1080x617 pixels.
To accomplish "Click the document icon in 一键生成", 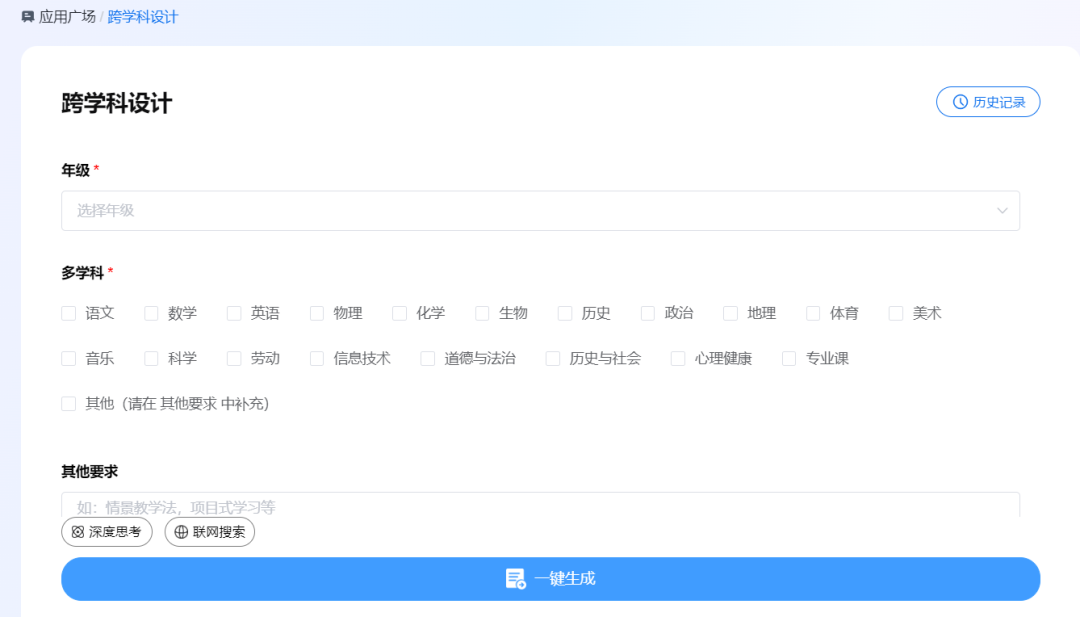I will click(515, 579).
